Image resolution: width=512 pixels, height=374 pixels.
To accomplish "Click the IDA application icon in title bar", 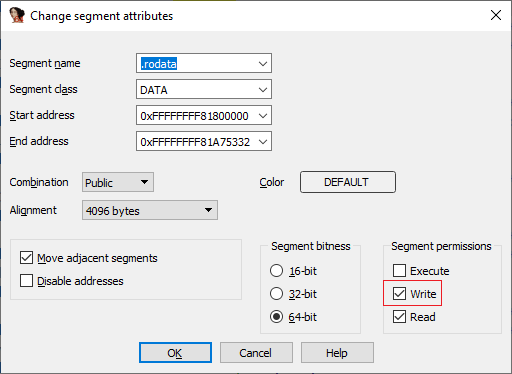I will tap(17, 15).
